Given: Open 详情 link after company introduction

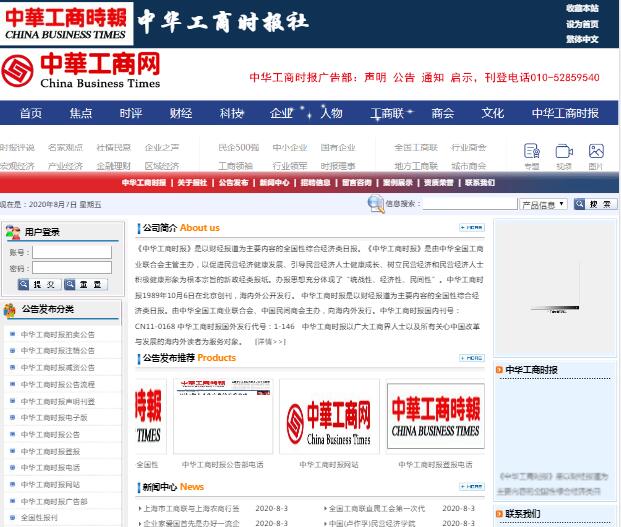Looking at the screenshot, I should (270, 342).
